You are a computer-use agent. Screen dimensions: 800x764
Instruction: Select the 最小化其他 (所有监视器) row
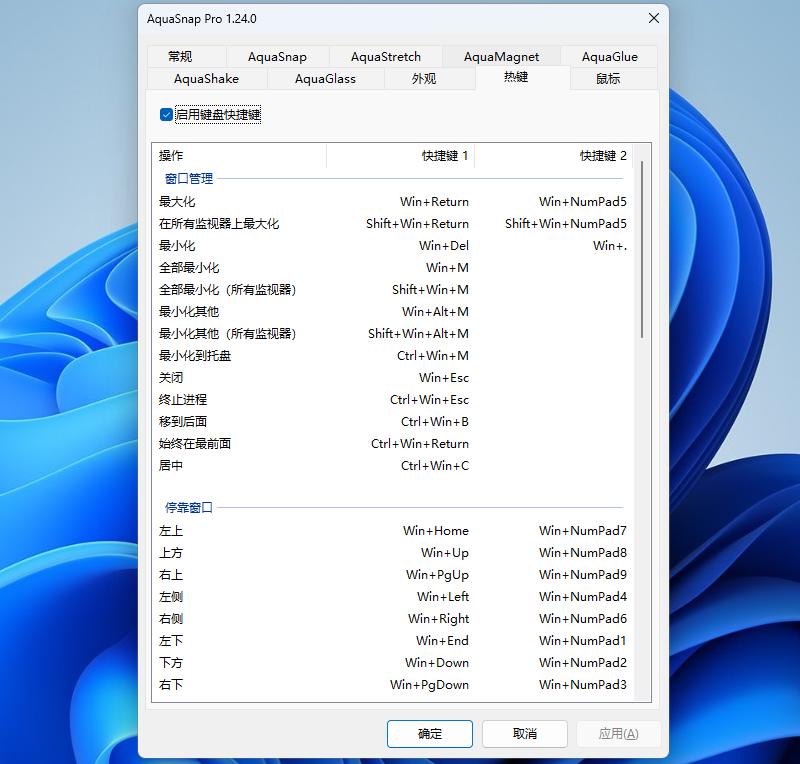(393, 333)
